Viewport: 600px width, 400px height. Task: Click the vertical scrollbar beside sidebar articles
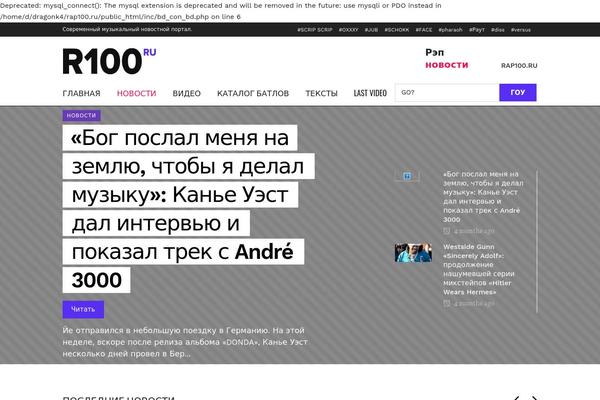click(537, 242)
